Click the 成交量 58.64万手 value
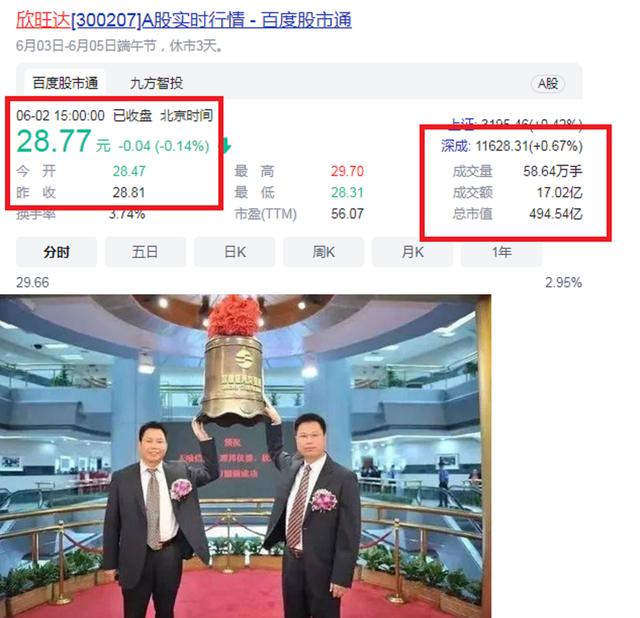 pyautogui.click(x=553, y=171)
